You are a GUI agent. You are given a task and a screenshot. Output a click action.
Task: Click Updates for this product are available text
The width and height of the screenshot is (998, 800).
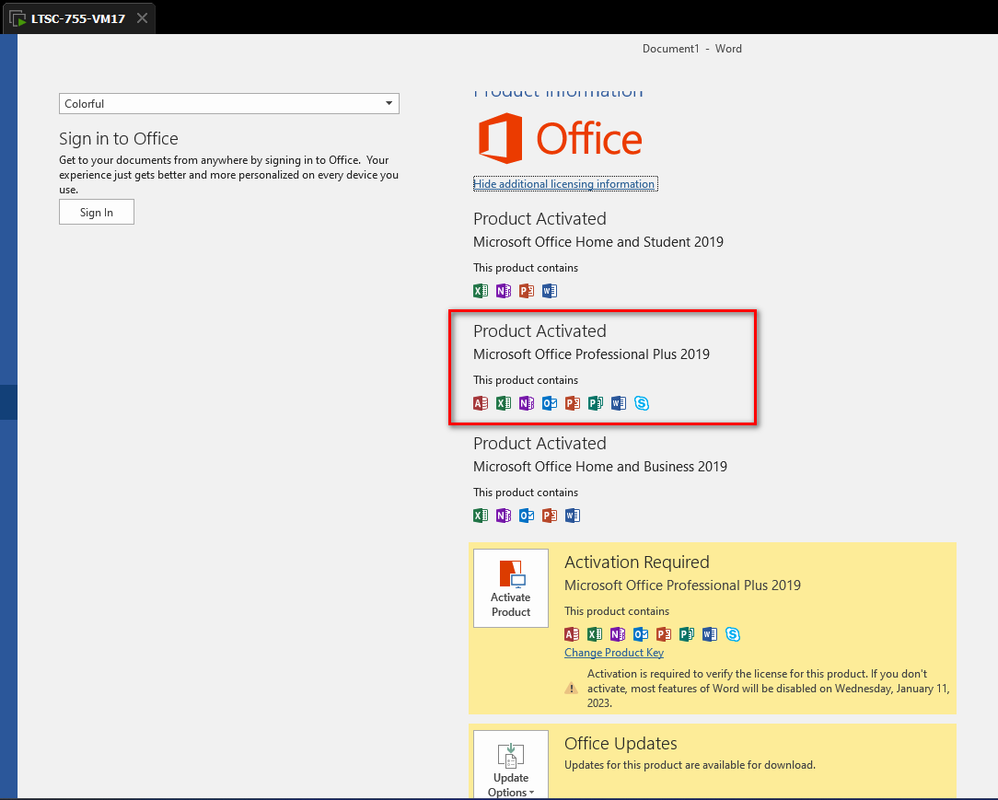click(x=689, y=765)
